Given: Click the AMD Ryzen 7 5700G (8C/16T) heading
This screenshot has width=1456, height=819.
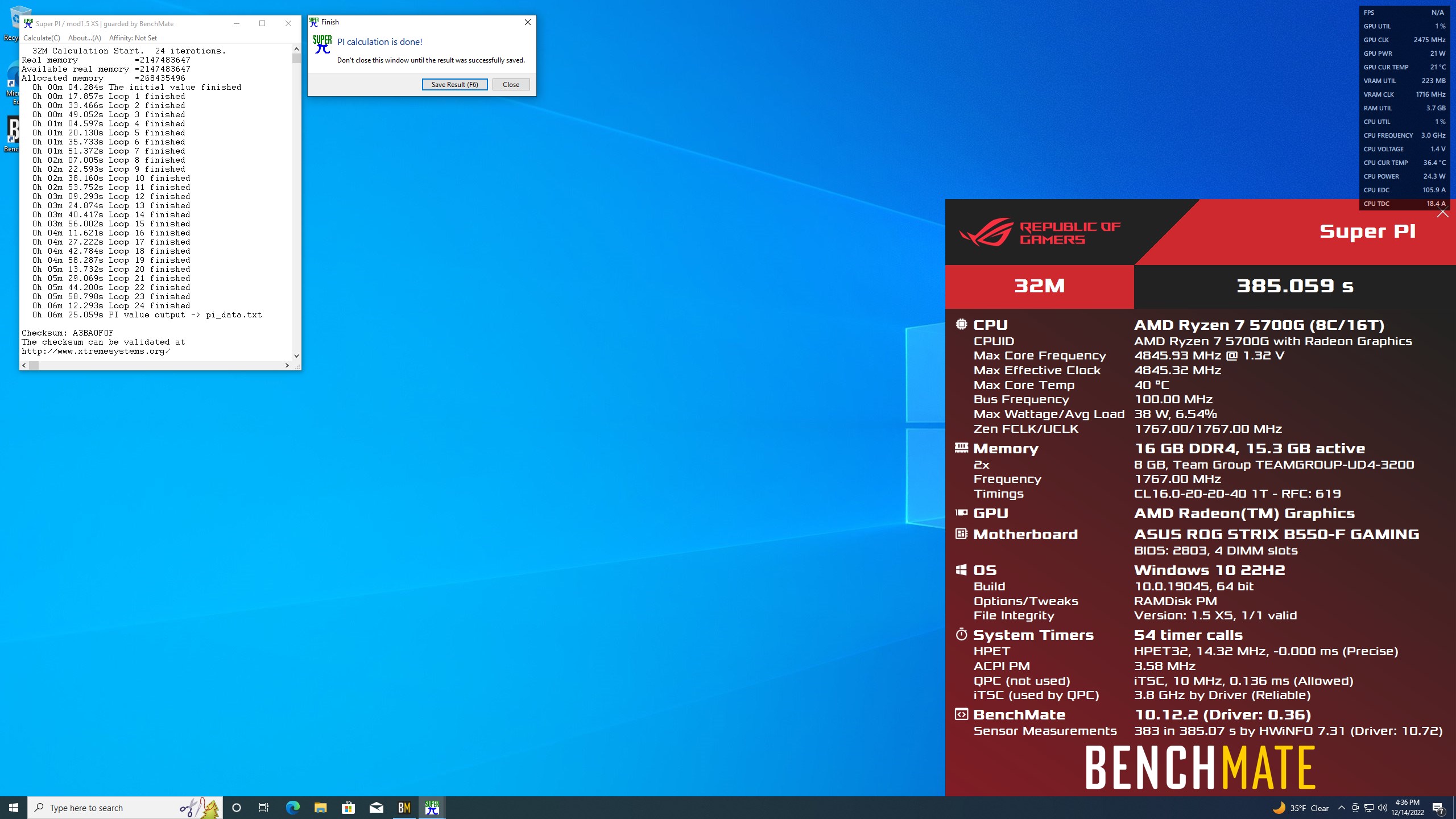Looking at the screenshot, I should pos(1259,325).
